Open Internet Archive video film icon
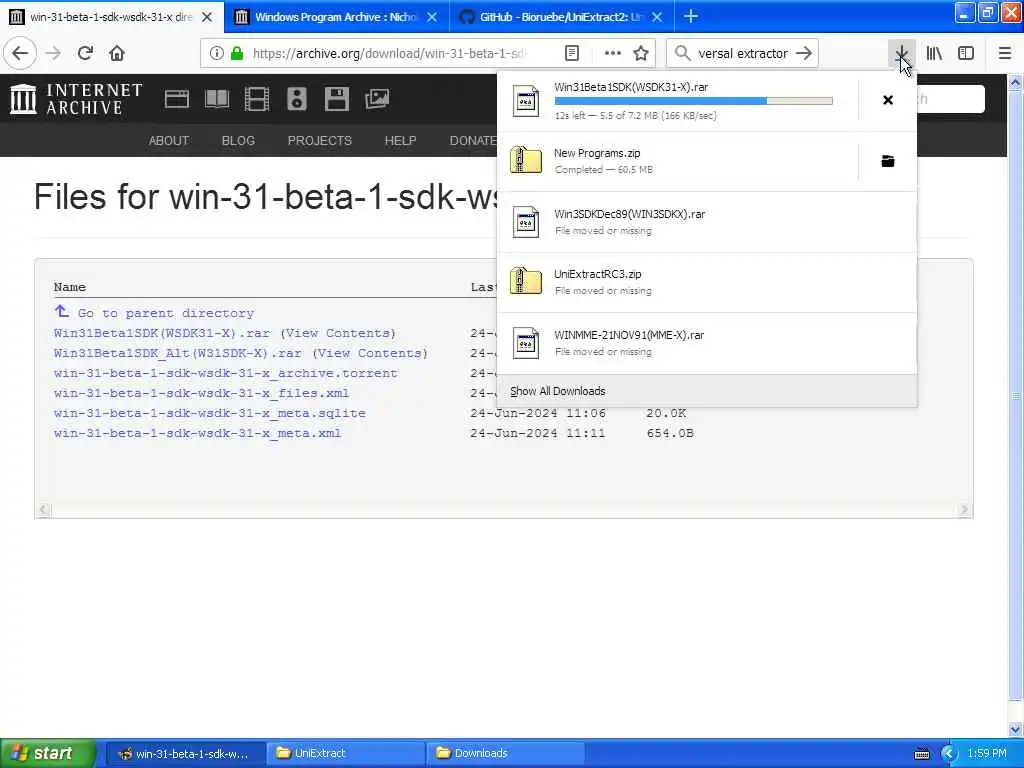This screenshot has height=768, width=1024. 257,99
